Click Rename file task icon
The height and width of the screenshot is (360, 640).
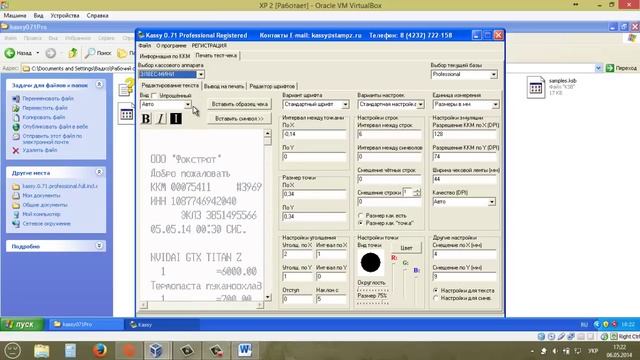tap(16, 98)
